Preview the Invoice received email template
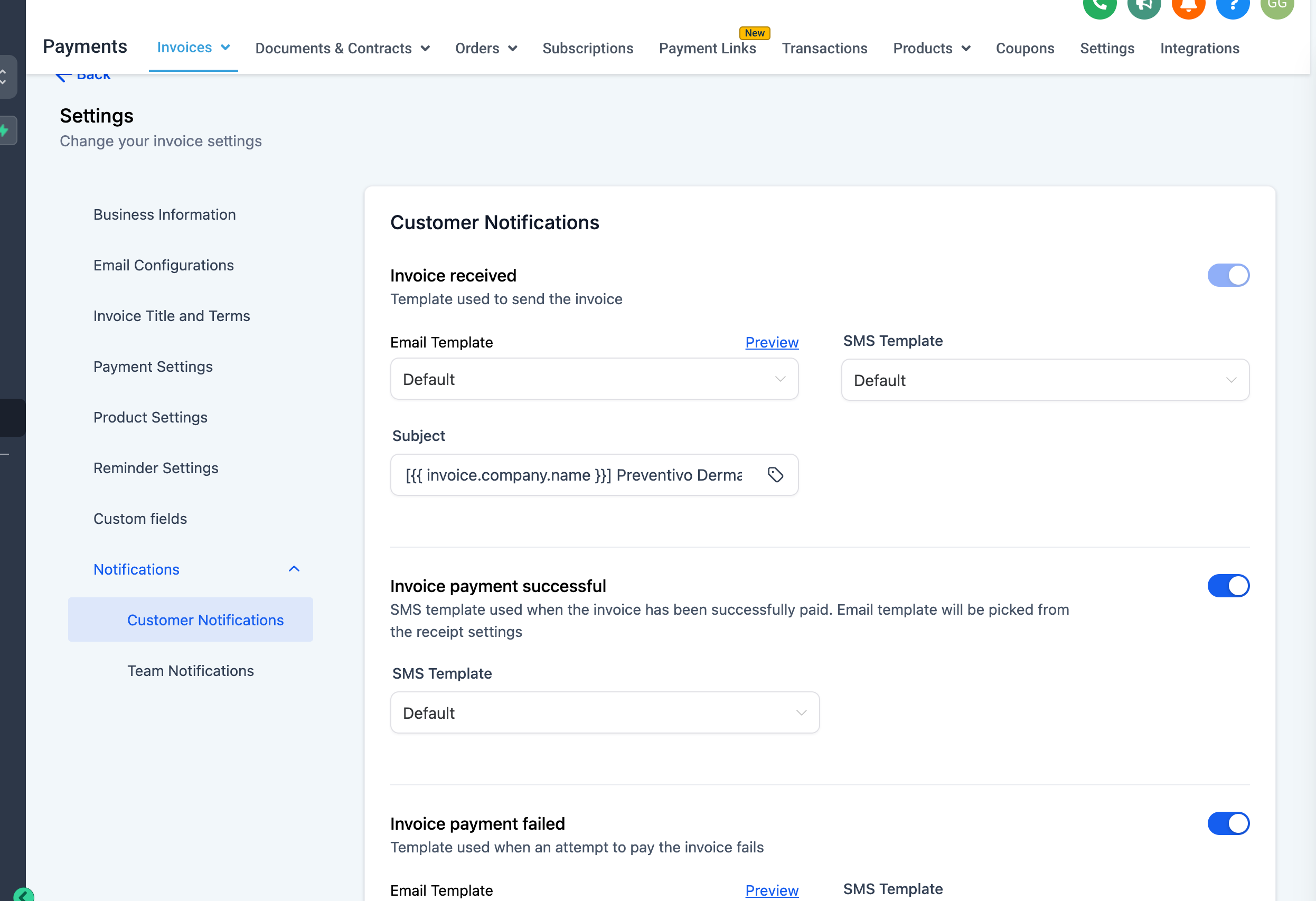 pos(772,342)
